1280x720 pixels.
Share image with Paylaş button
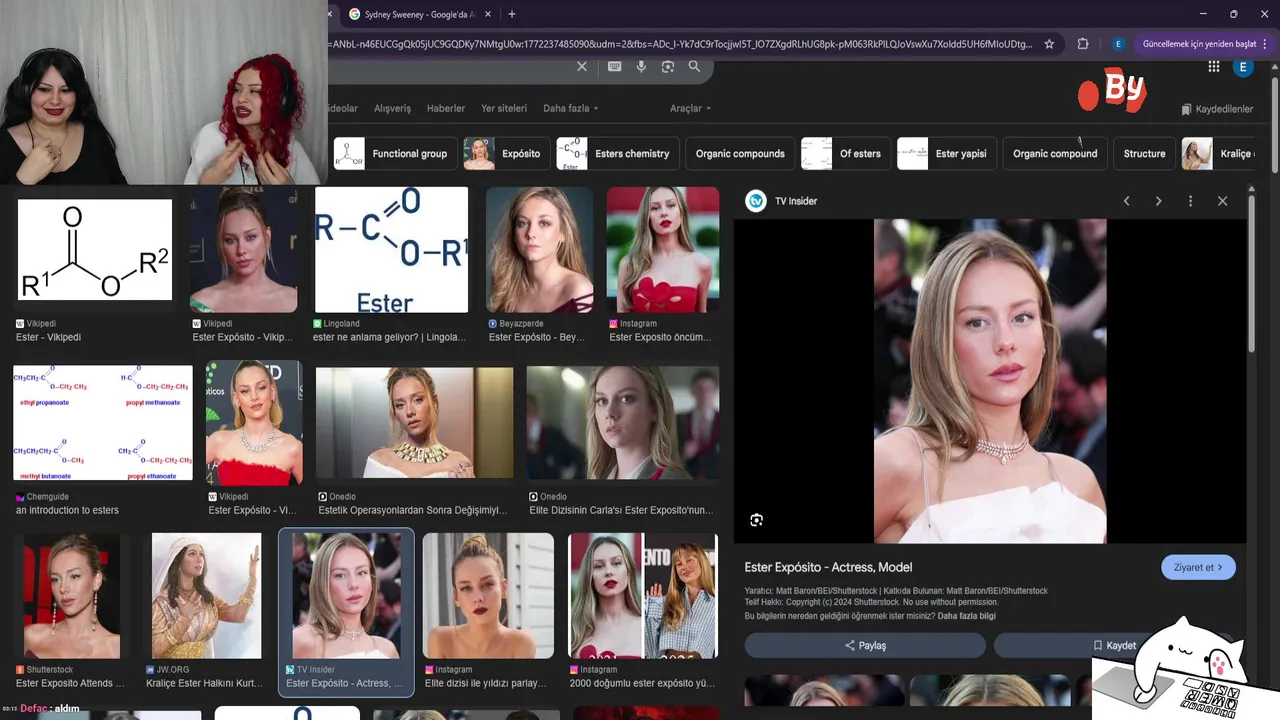[865, 646]
